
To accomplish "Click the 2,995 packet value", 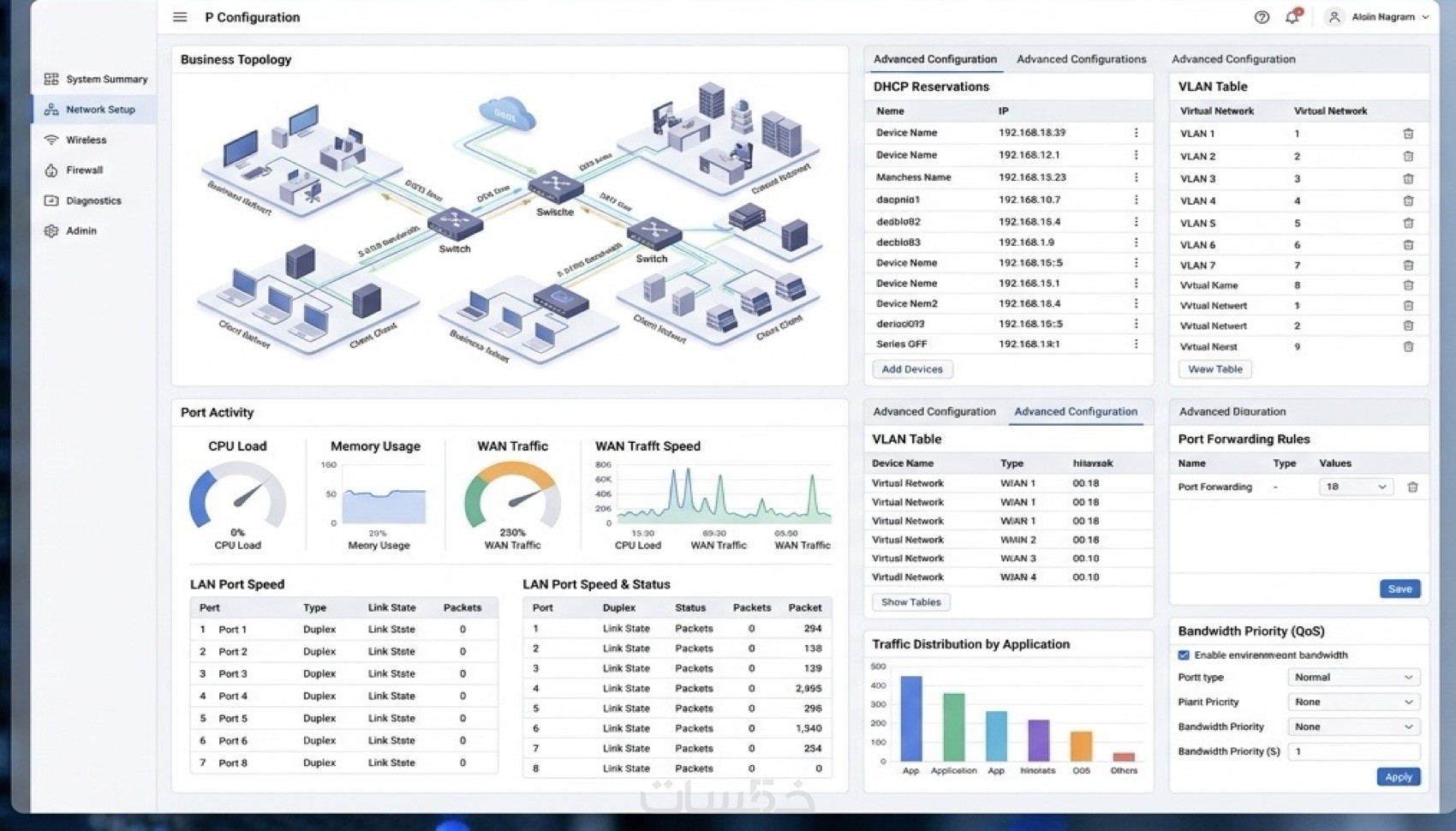I will tap(808, 689).
